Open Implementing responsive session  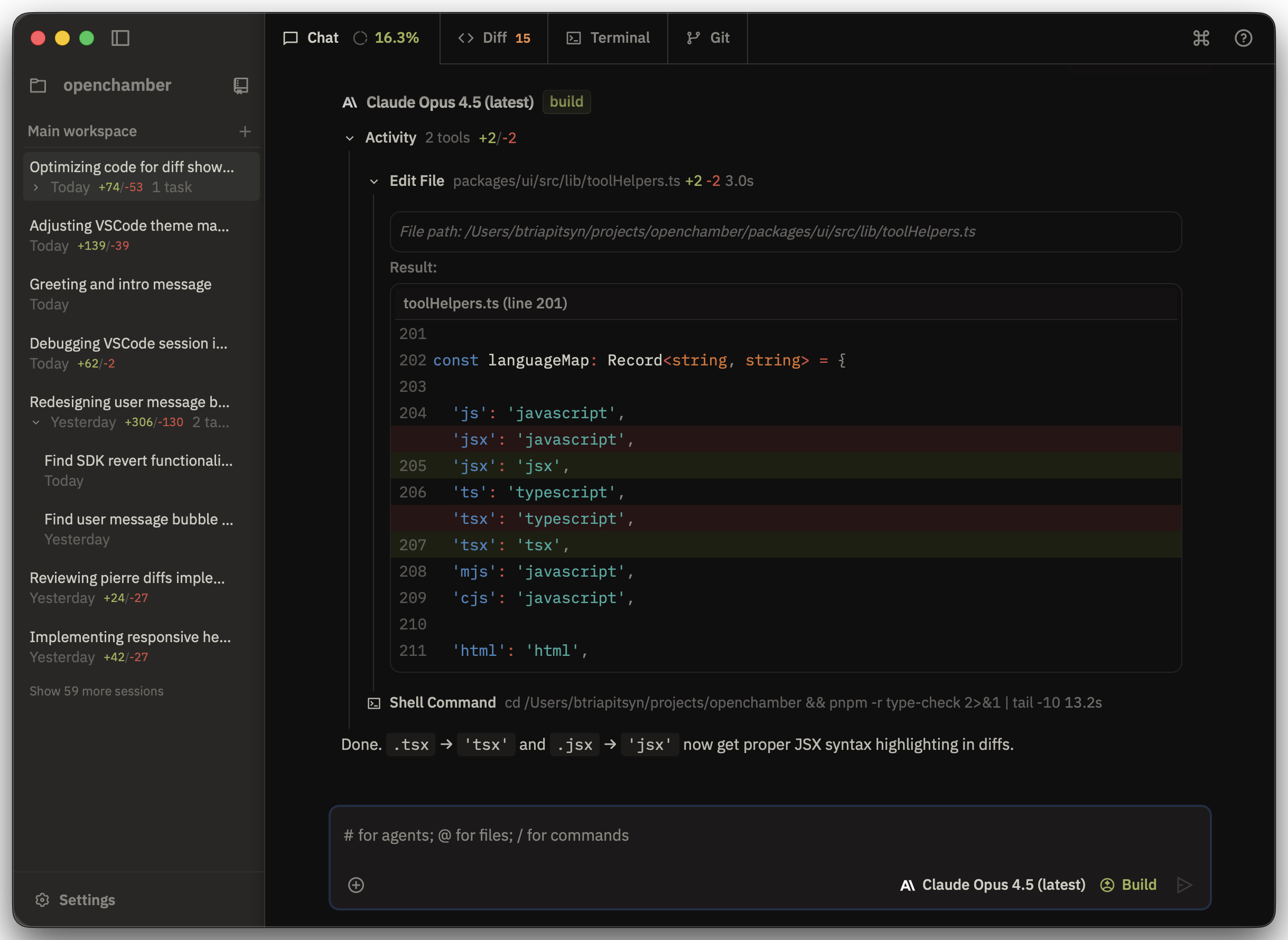point(141,646)
